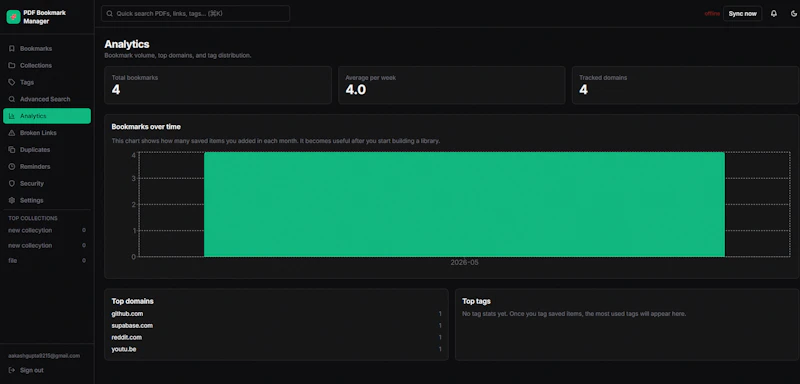
Task: Click the Security shield icon
Action: (x=12, y=183)
